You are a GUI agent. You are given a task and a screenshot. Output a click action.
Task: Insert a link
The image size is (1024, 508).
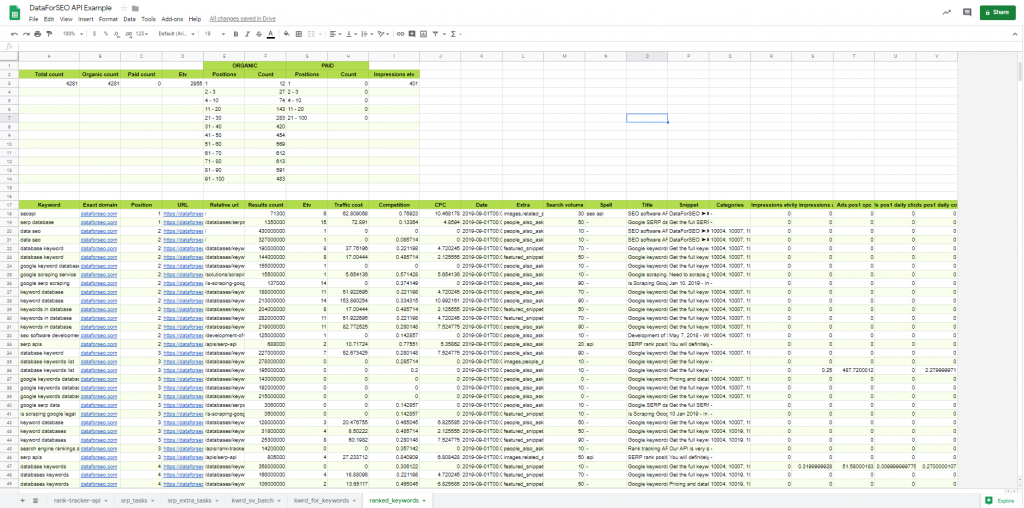[x=400, y=34]
